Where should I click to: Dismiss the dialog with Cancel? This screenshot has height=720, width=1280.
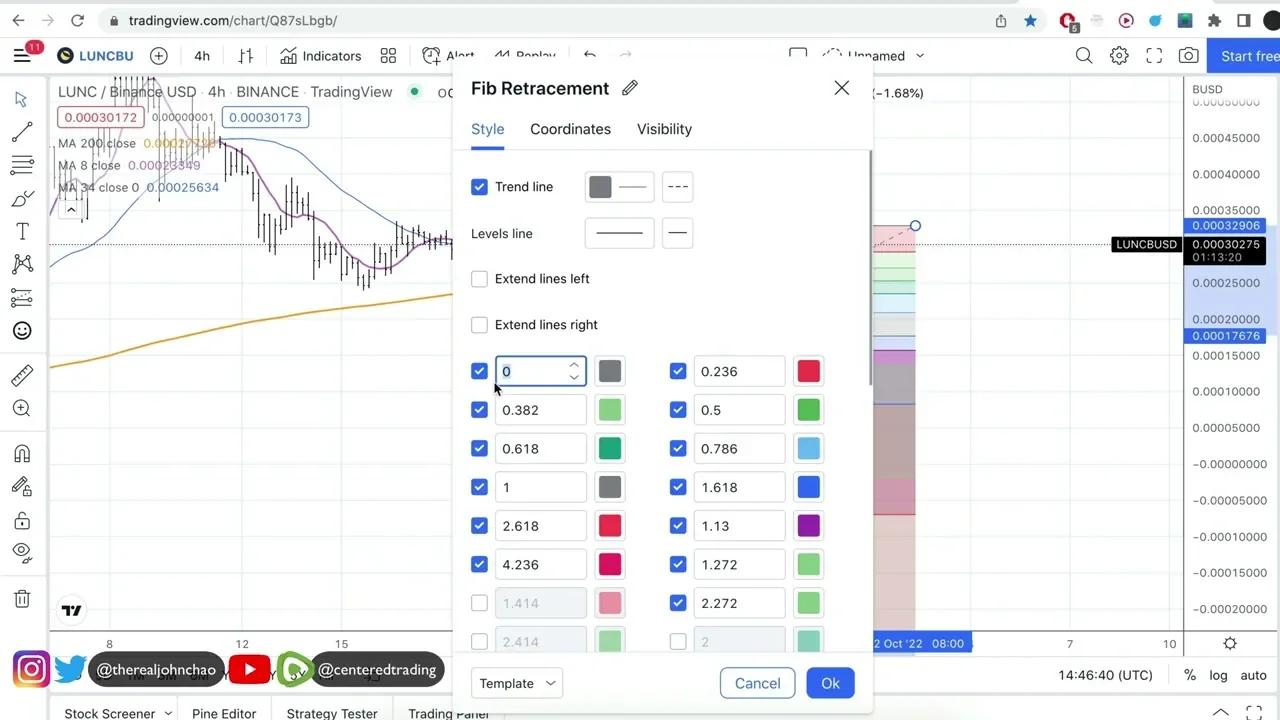coord(757,683)
